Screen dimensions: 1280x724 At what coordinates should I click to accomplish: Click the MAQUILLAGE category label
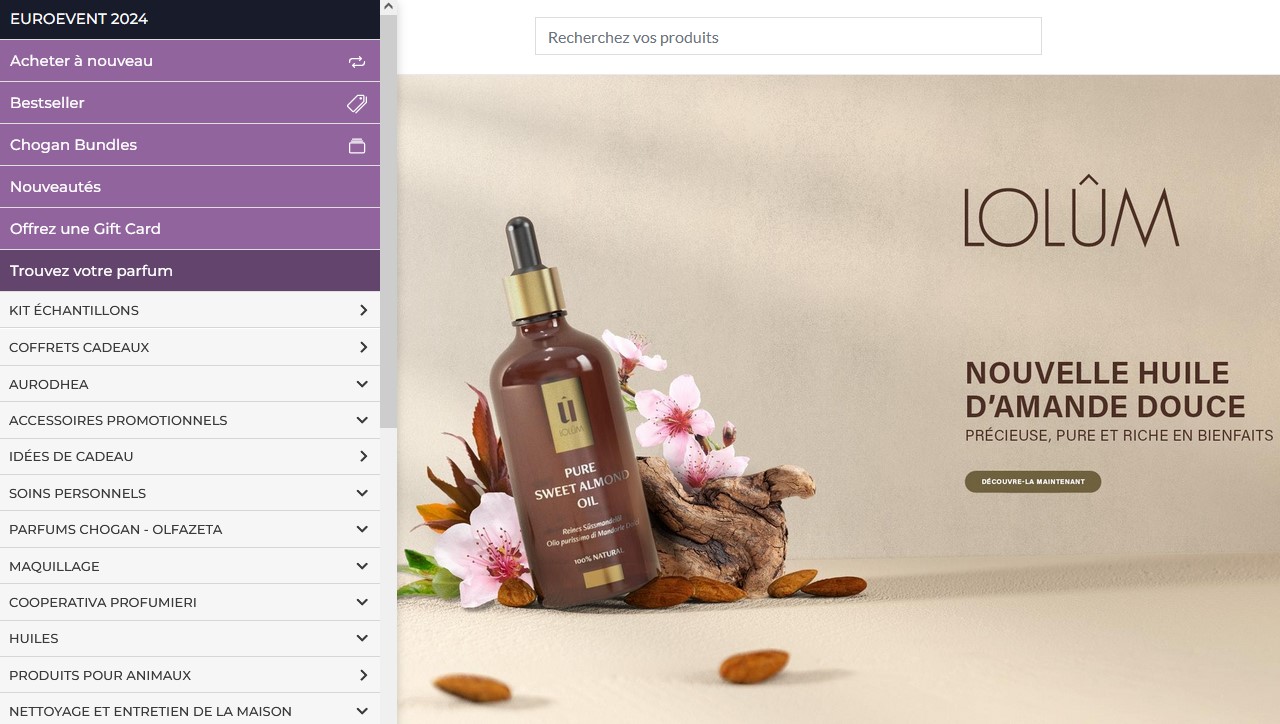click(x=54, y=566)
